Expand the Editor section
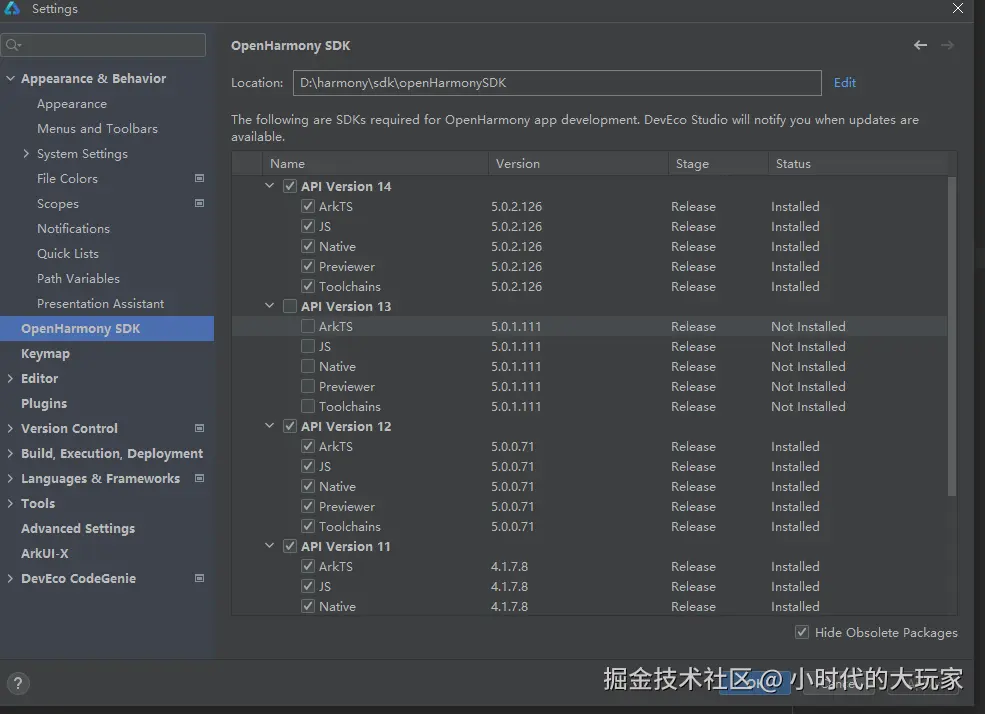The width and height of the screenshot is (985, 714). (x=10, y=378)
